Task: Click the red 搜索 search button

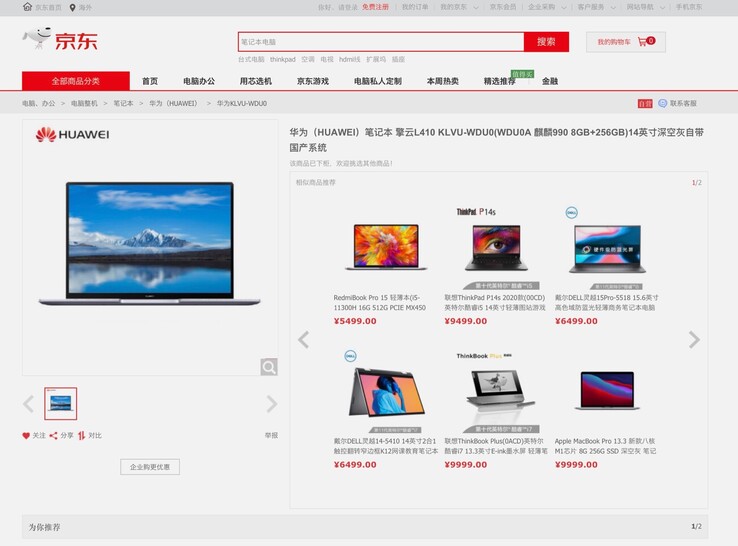Action: tap(546, 42)
